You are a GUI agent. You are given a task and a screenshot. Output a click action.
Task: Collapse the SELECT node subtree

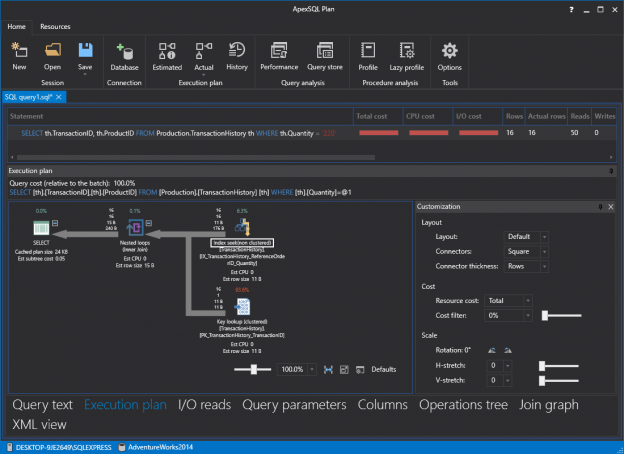[55, 223]
